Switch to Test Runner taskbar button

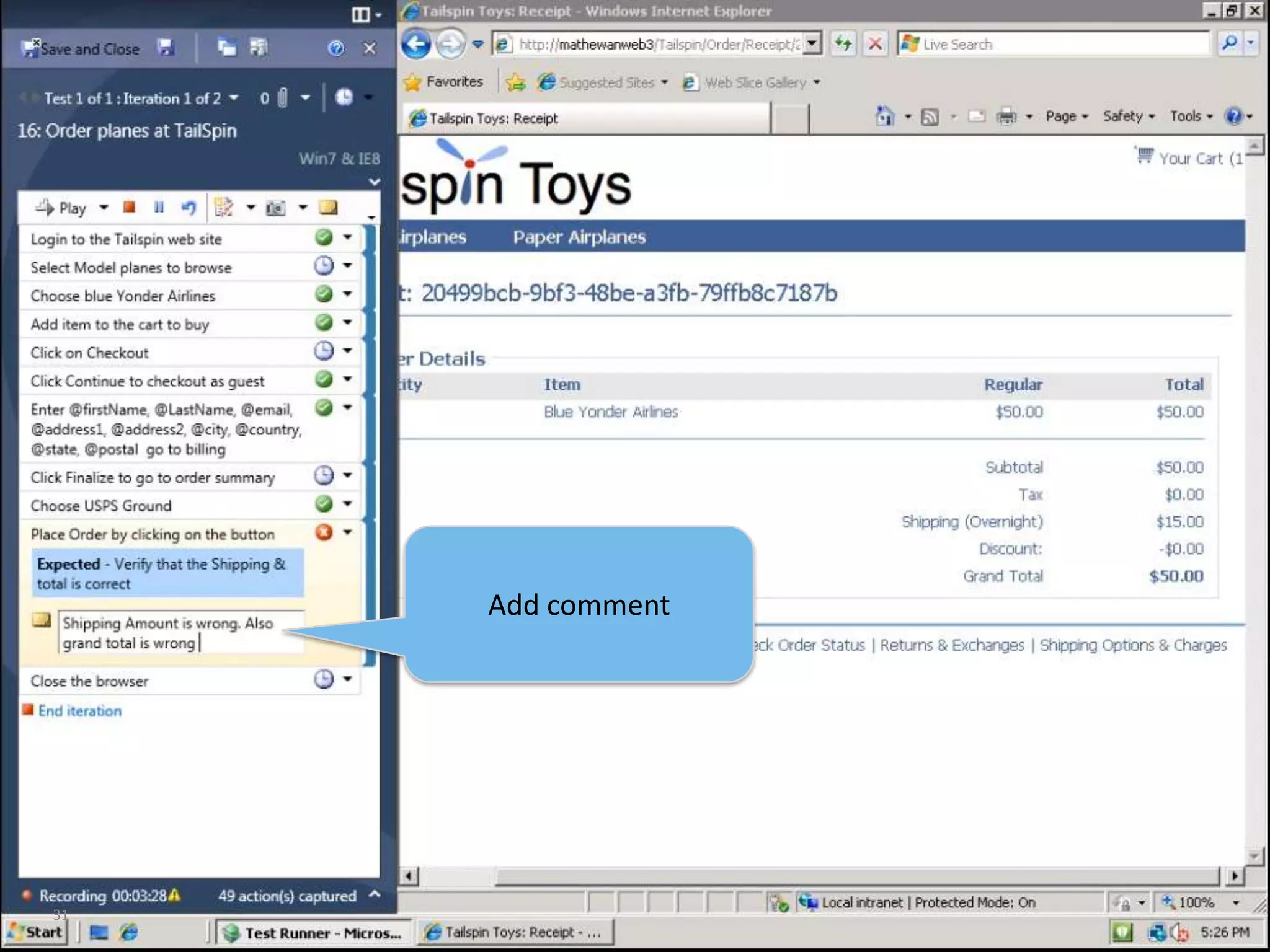[x=313, y=932]
